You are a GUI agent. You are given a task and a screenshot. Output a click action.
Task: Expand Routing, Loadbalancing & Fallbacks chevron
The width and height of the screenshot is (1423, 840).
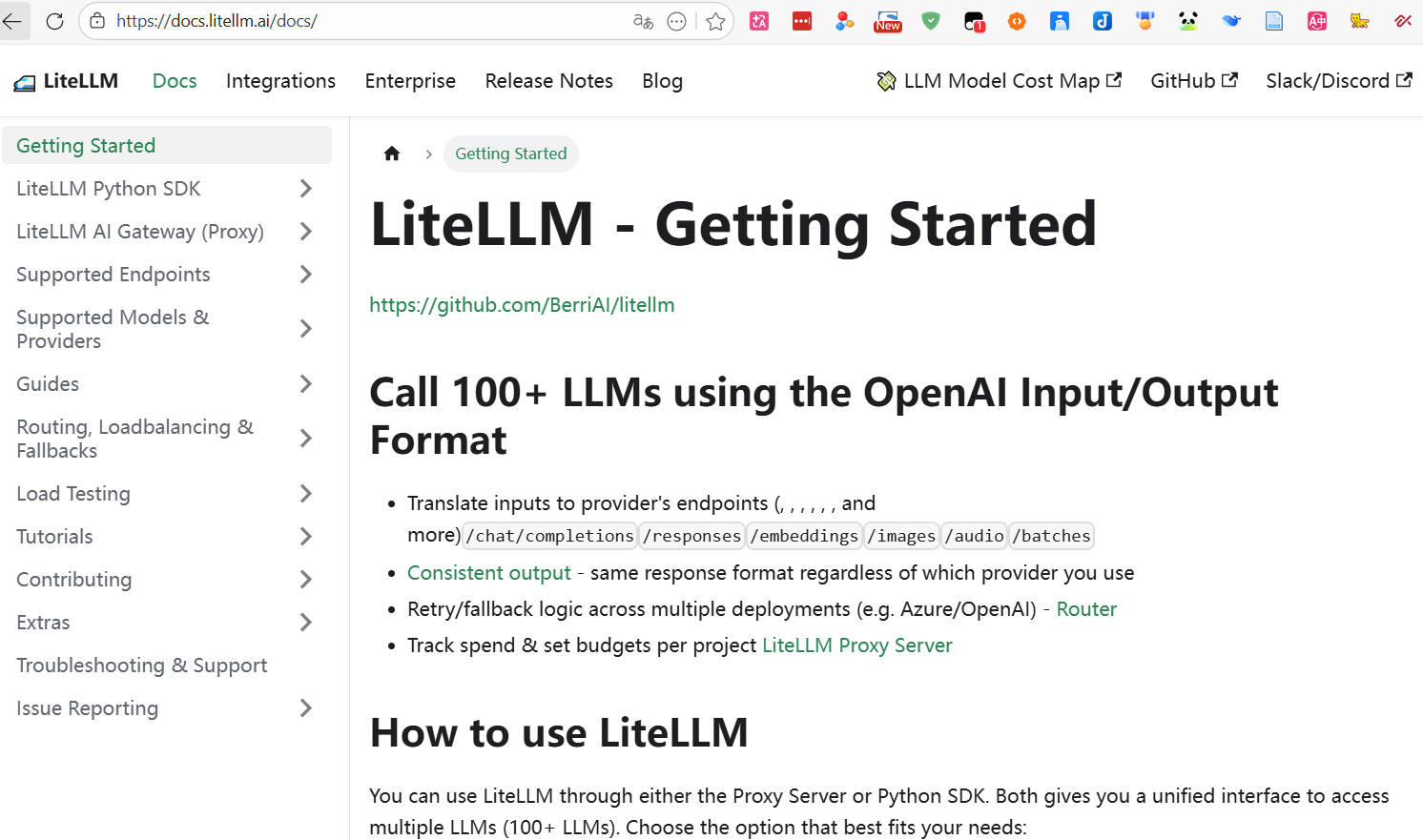coord(305,439)
